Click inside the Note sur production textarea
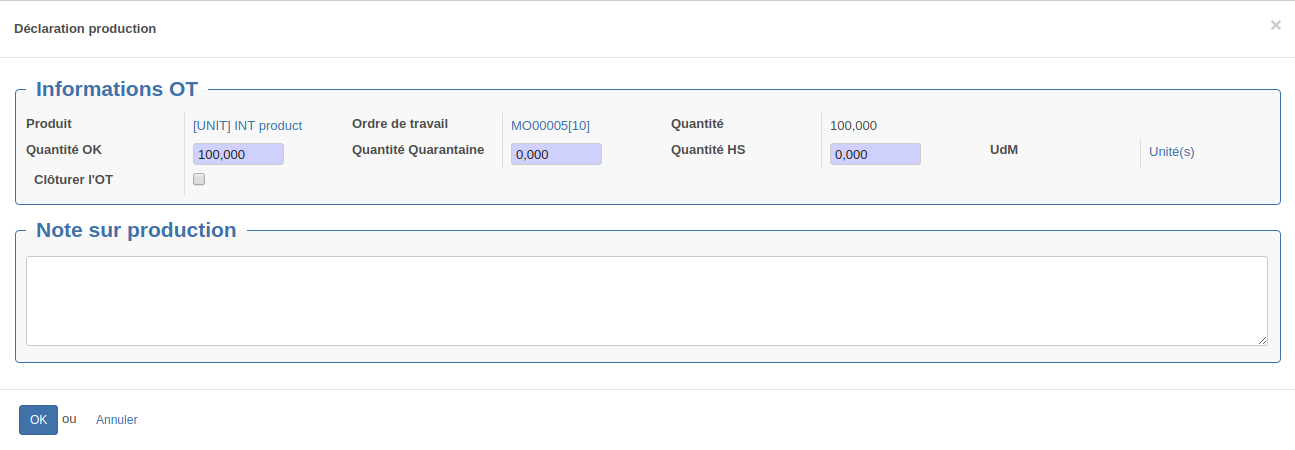Image resolution: width=1295 pixels, height=450 pixels. (x=647, y=301)
